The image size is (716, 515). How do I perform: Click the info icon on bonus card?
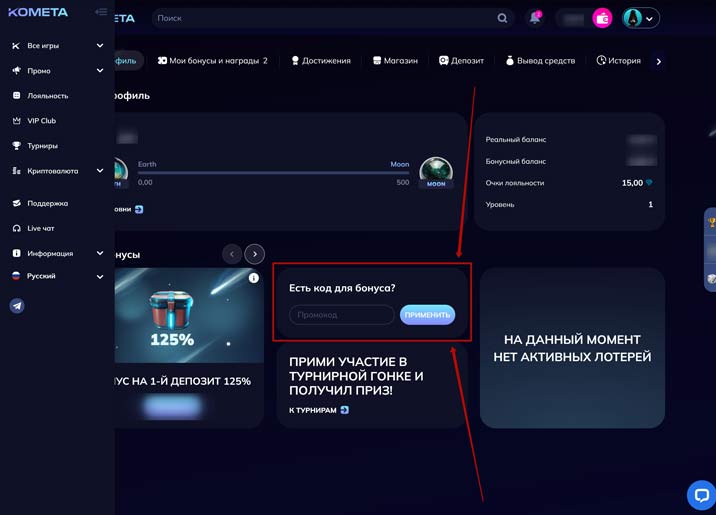(x=253, y=278)
